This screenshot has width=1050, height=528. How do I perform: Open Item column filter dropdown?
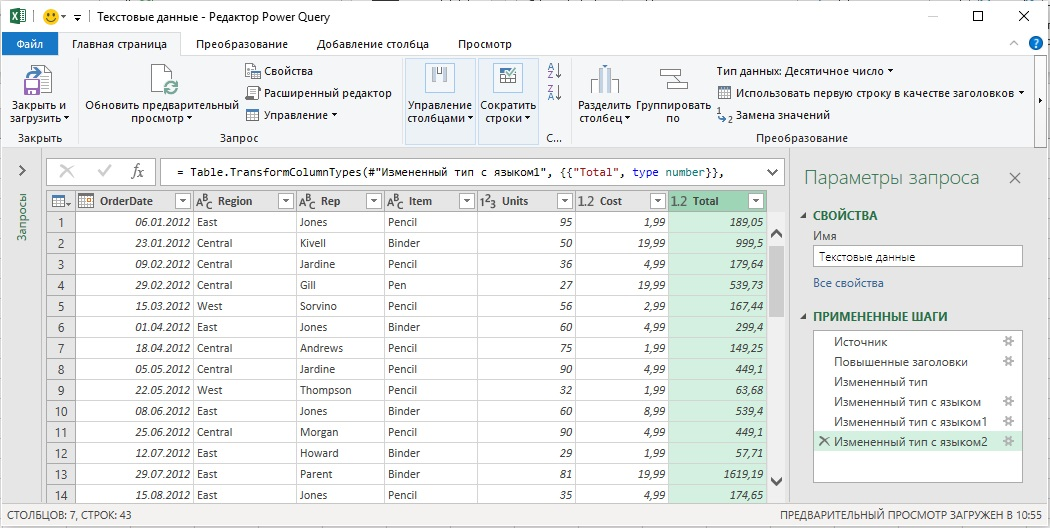tap(467, 201)
